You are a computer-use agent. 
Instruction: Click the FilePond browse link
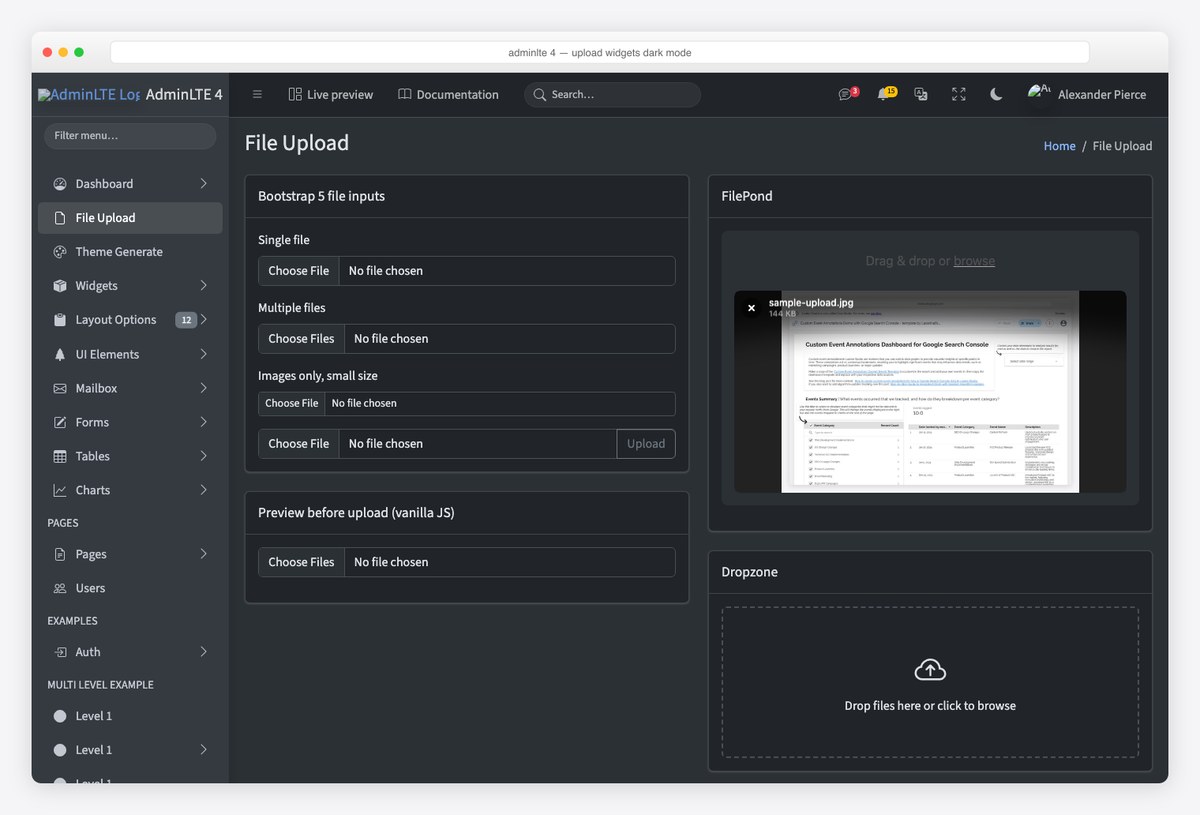[x=974, y=261]
